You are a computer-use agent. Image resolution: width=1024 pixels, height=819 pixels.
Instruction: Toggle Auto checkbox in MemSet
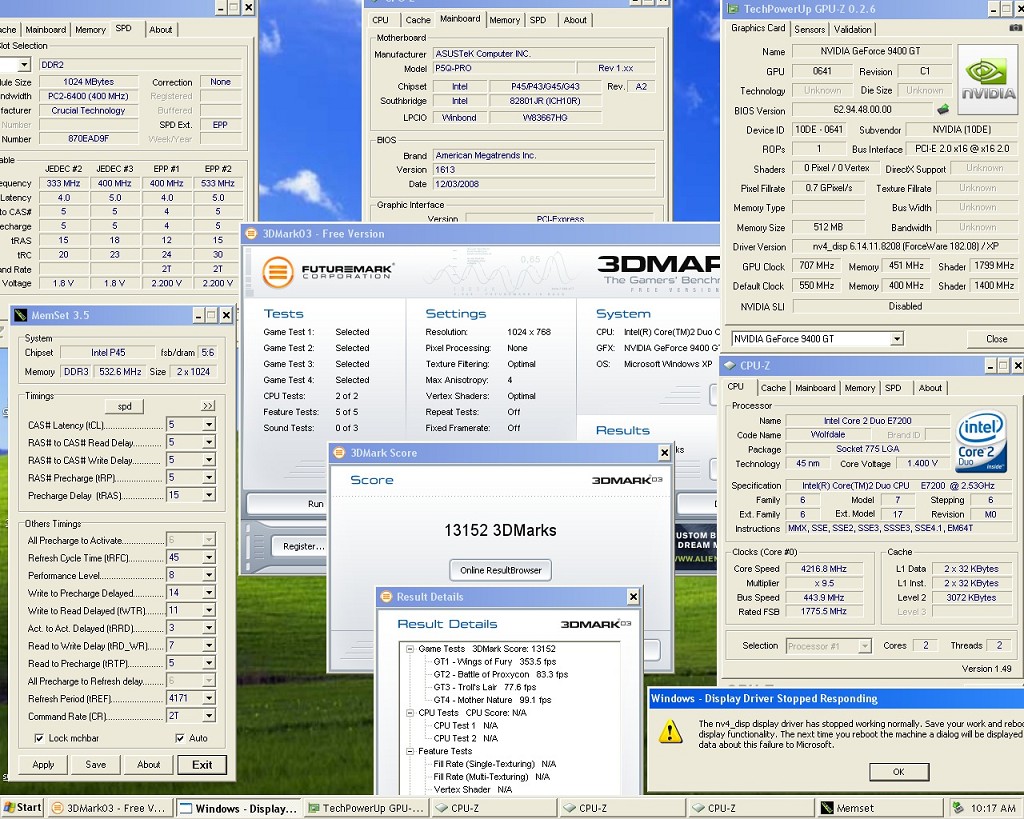[x=180, y=738]
